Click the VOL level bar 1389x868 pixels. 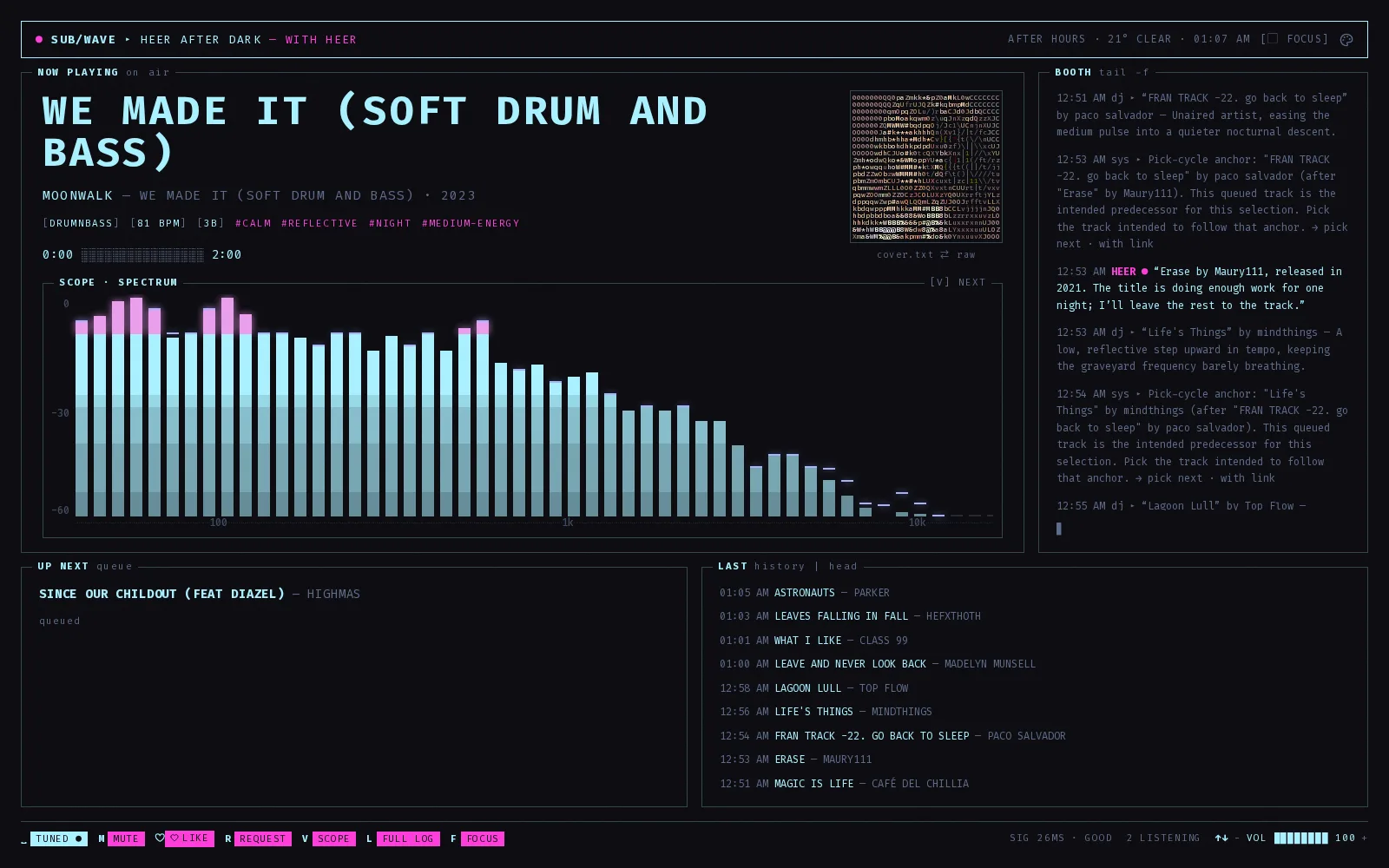(1300, 838)
